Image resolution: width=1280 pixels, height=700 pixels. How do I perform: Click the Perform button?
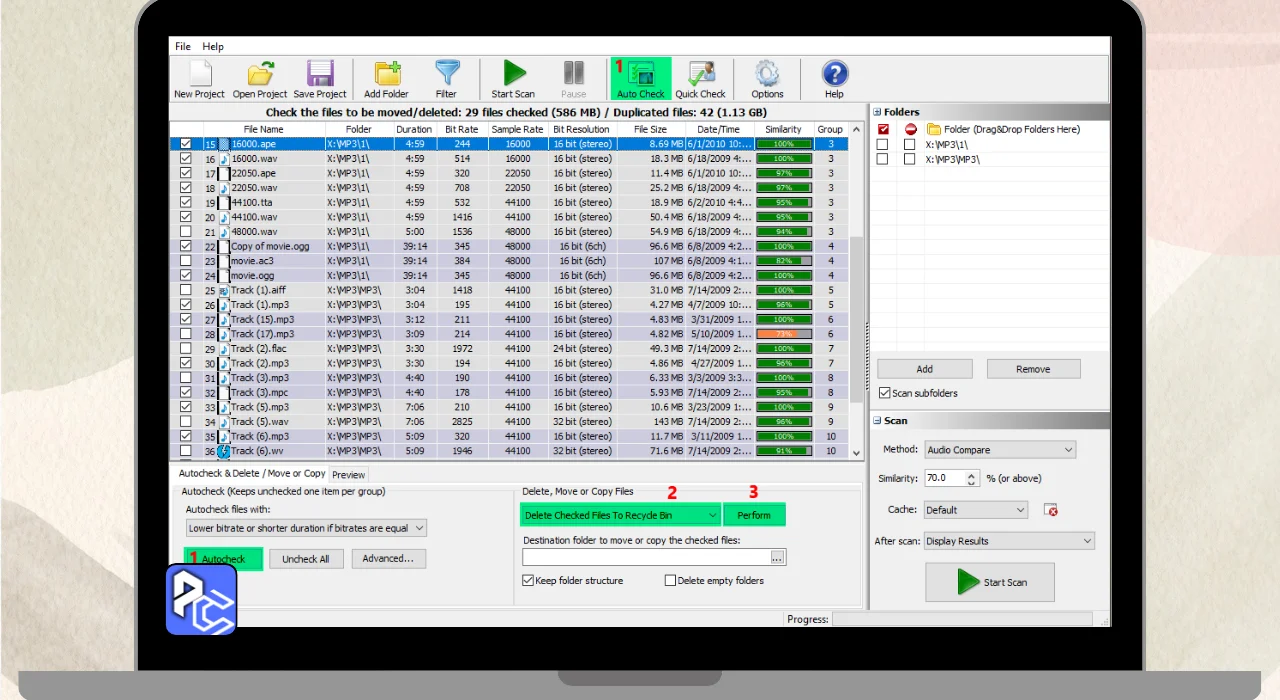coord(754,515)
